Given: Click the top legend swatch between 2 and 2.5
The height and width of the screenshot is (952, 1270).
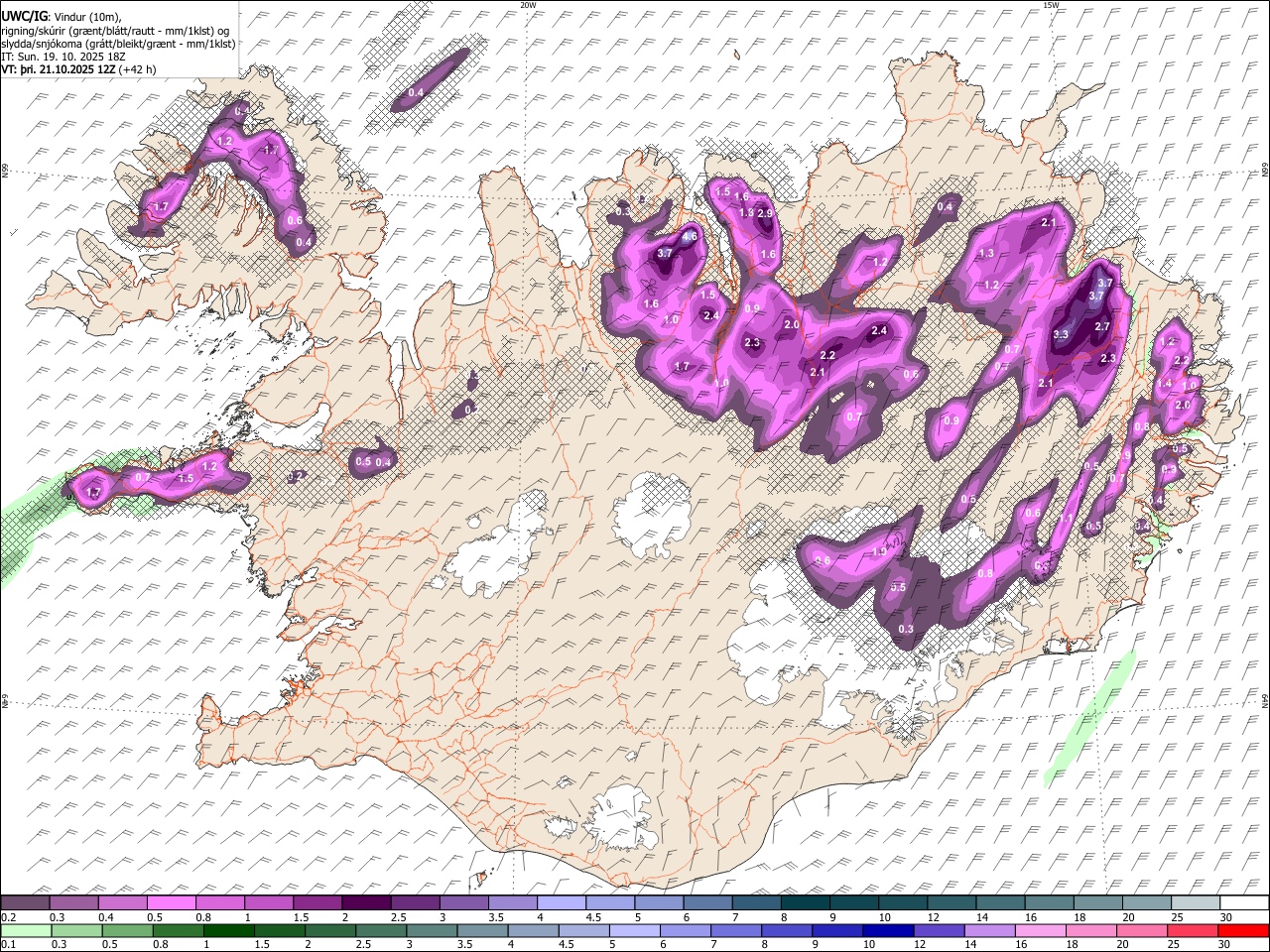Looking at the screenshot, I should click(x=366, y=903).
